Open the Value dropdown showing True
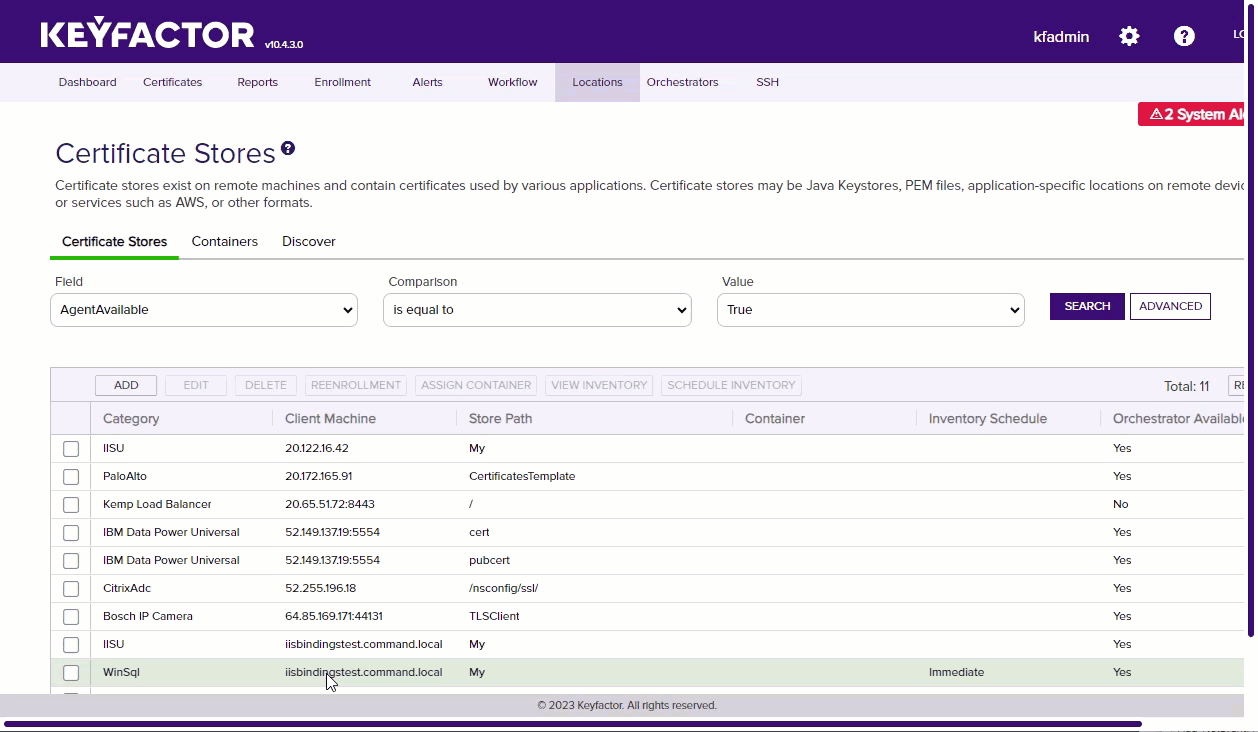The image size is (1258, 732). [x=871, y=310]
